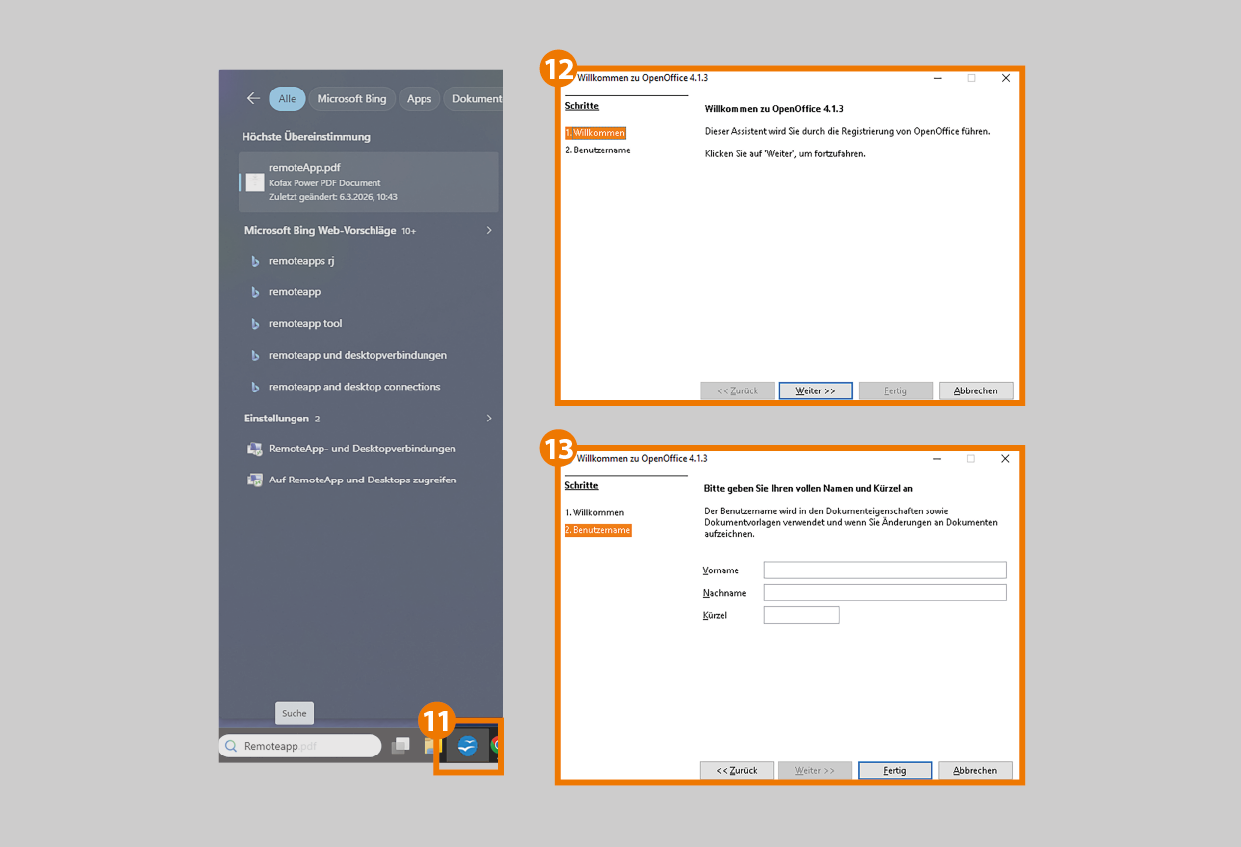Focus the Vorname input field
Screen dimensions: 1241x847
click(885, 570)
